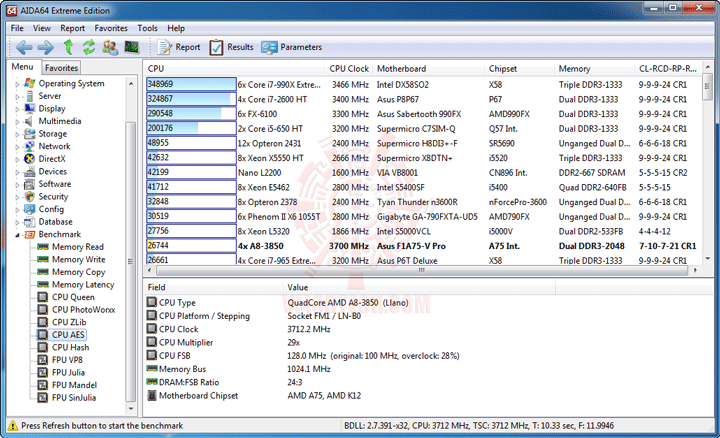Viewport: 720px width, 438px height.
Task: Select the CPU AES benchmark
Action: 68,335
